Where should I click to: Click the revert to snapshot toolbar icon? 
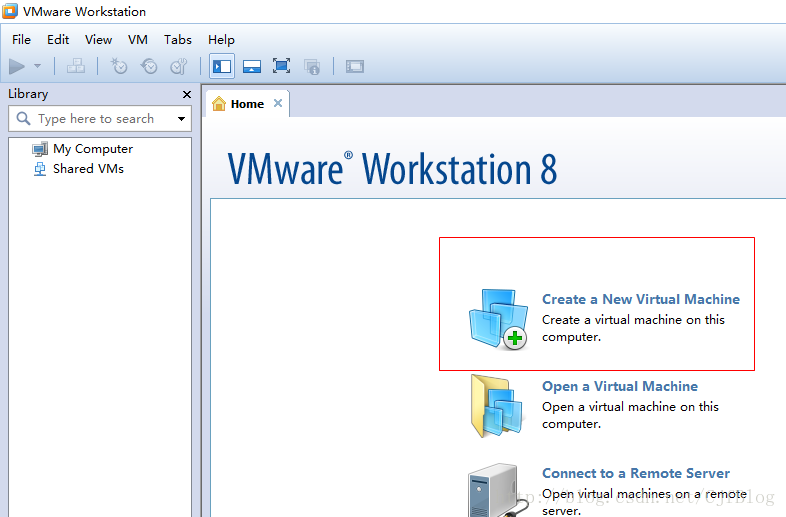click(149, 66)
